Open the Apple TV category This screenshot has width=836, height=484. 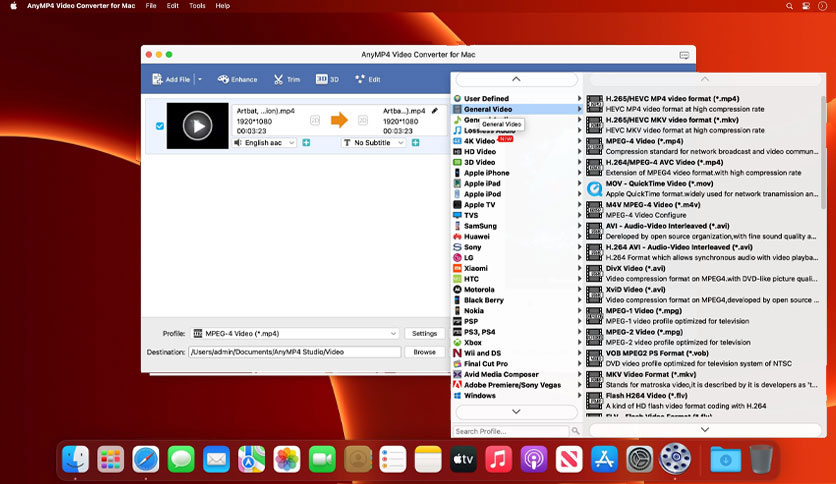pyautogui.click(x=517, y=205)
